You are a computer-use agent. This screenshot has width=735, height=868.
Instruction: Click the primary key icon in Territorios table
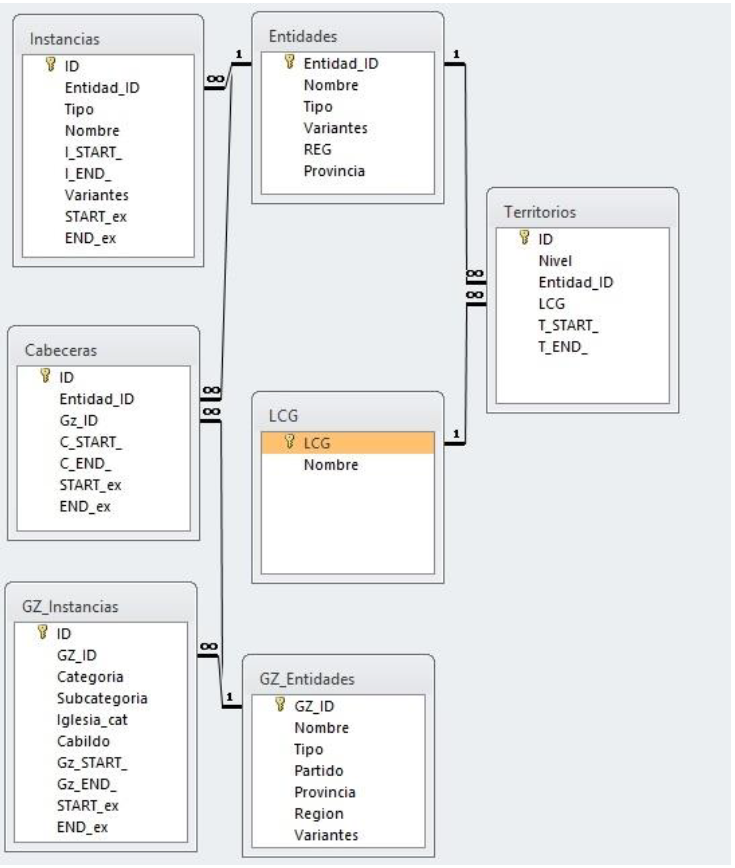(x=523, y=238)
